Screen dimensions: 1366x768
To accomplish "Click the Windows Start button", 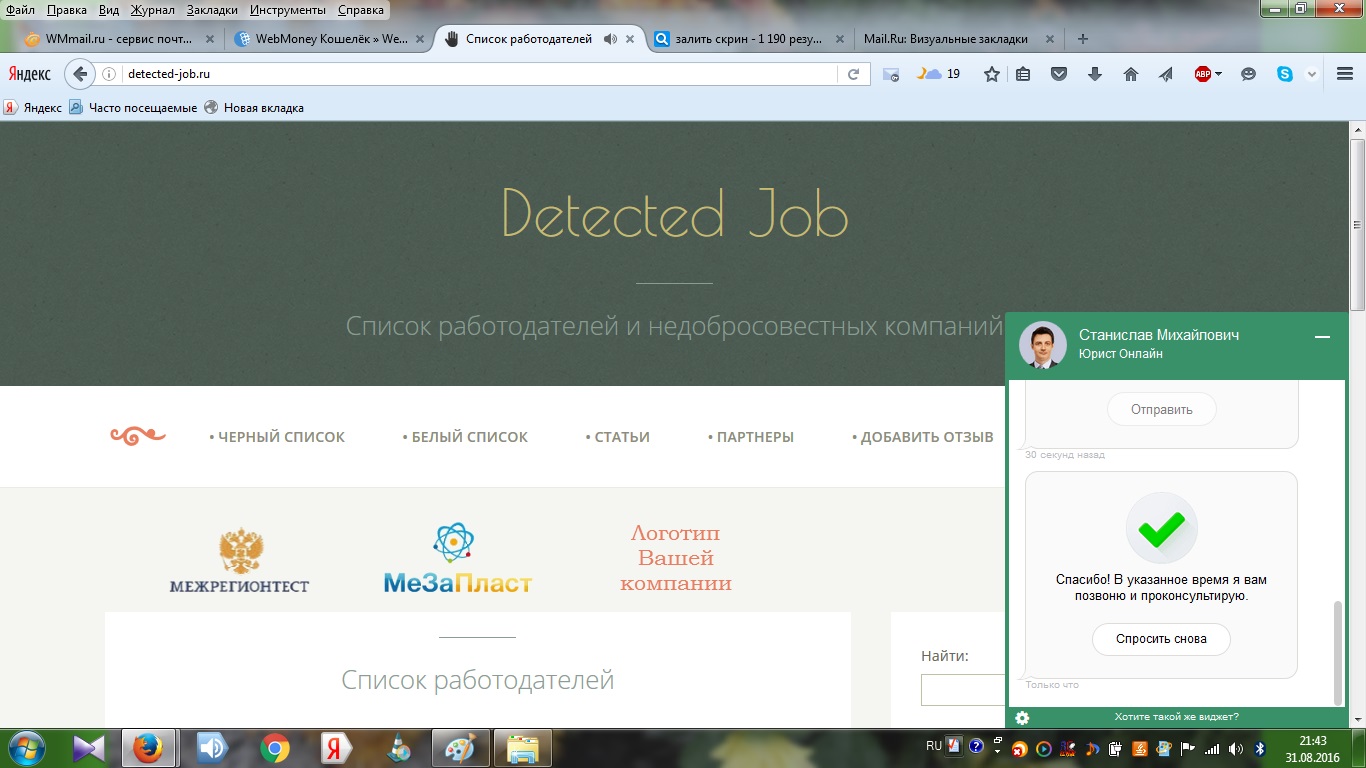I will pyautogui.click(x=26, y=748).
